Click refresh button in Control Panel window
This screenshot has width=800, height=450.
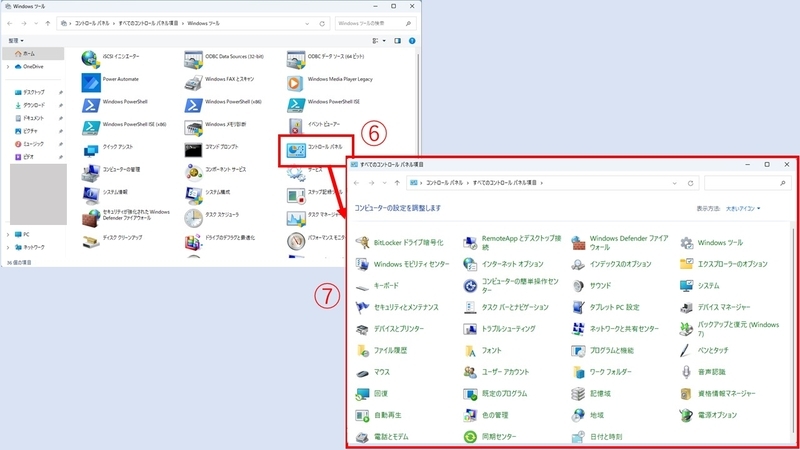690,183
